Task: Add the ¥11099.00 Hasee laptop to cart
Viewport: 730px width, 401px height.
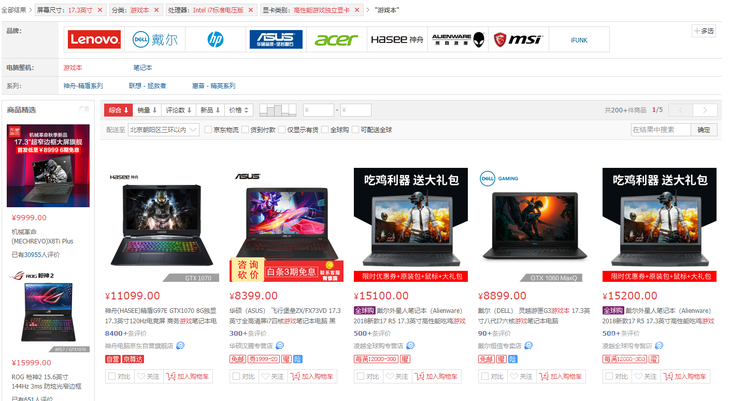Action: point(188,376)
